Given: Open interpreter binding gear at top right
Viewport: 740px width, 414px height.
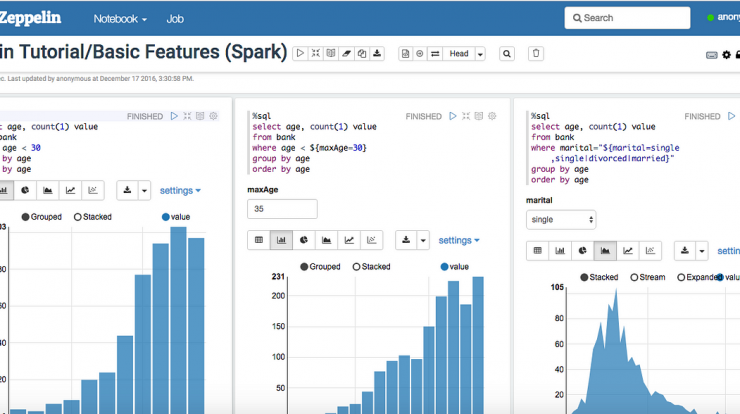Looking at the screenshot, I should pyautogui.click(x=727, y=55).
